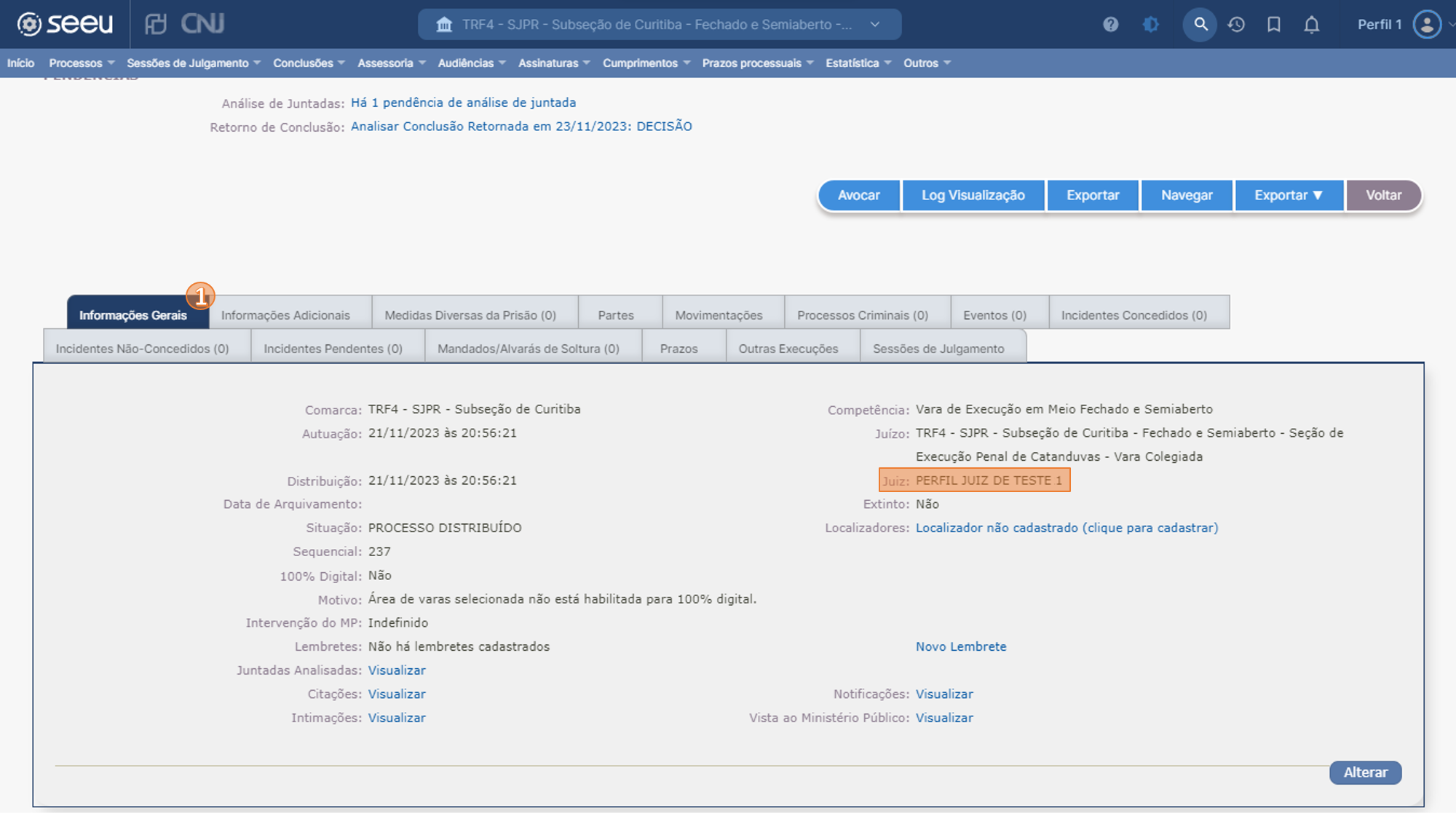
Task: Open the Assinaturas menu
Action: (554, 63)
